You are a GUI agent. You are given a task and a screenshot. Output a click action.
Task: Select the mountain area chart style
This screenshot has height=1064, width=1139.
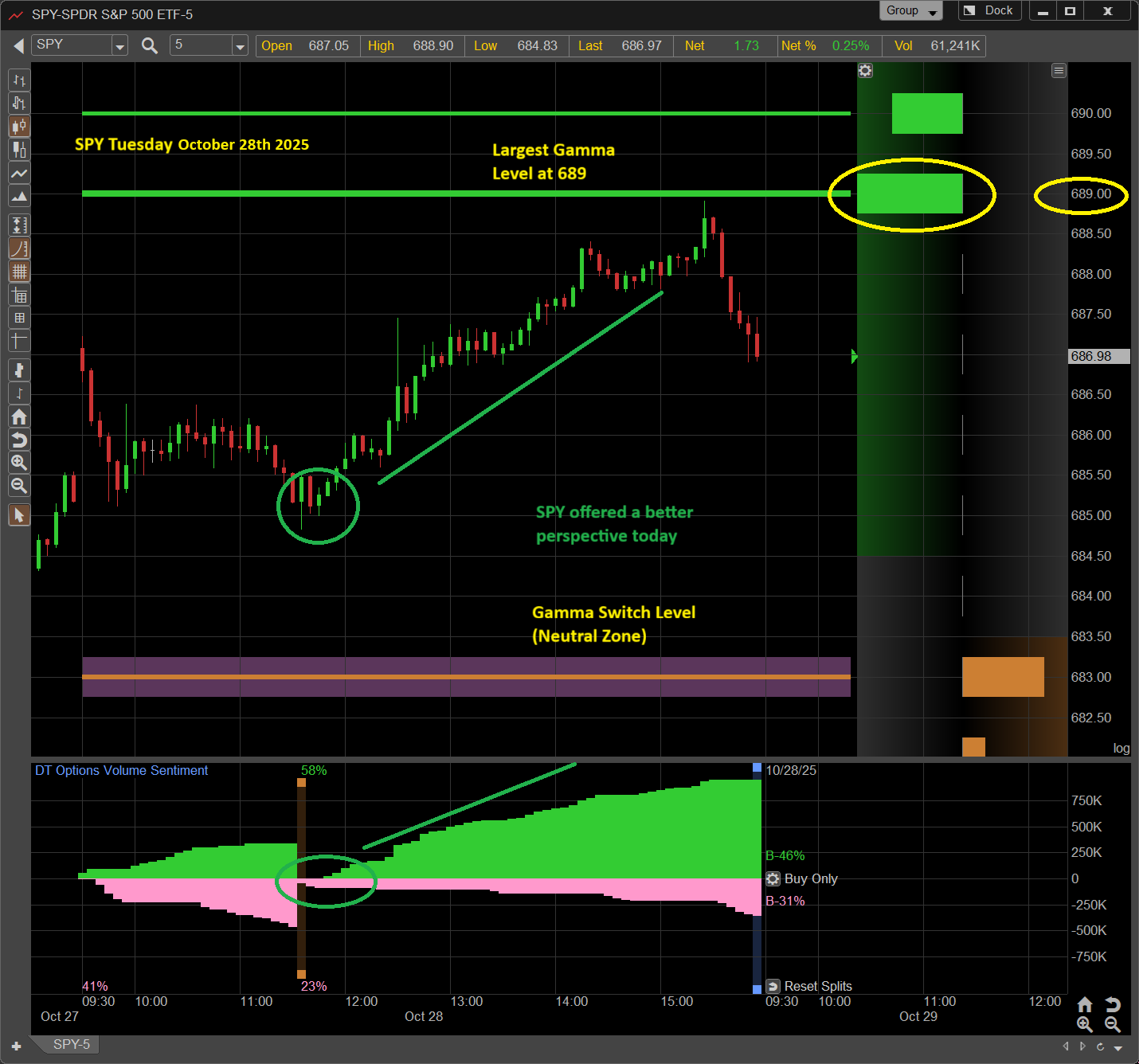tap(19, 196)
